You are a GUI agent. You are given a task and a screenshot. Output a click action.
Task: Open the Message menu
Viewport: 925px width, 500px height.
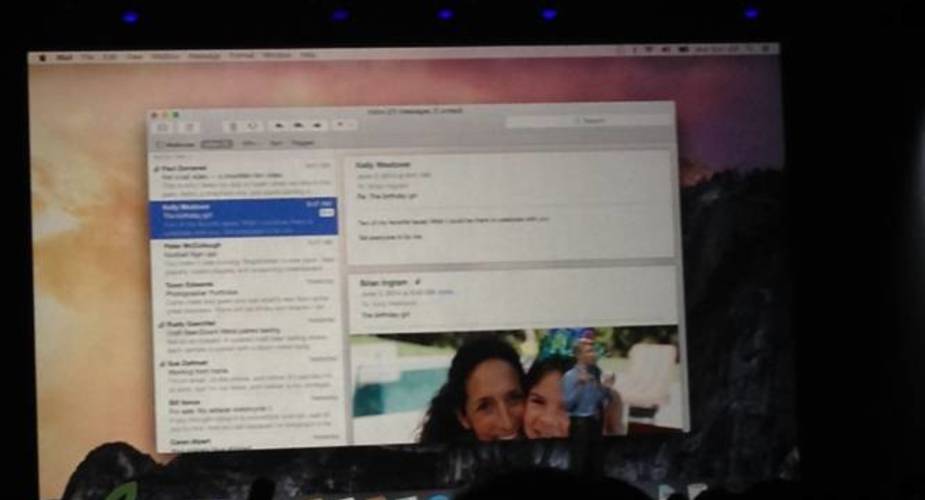pos(204,56)
